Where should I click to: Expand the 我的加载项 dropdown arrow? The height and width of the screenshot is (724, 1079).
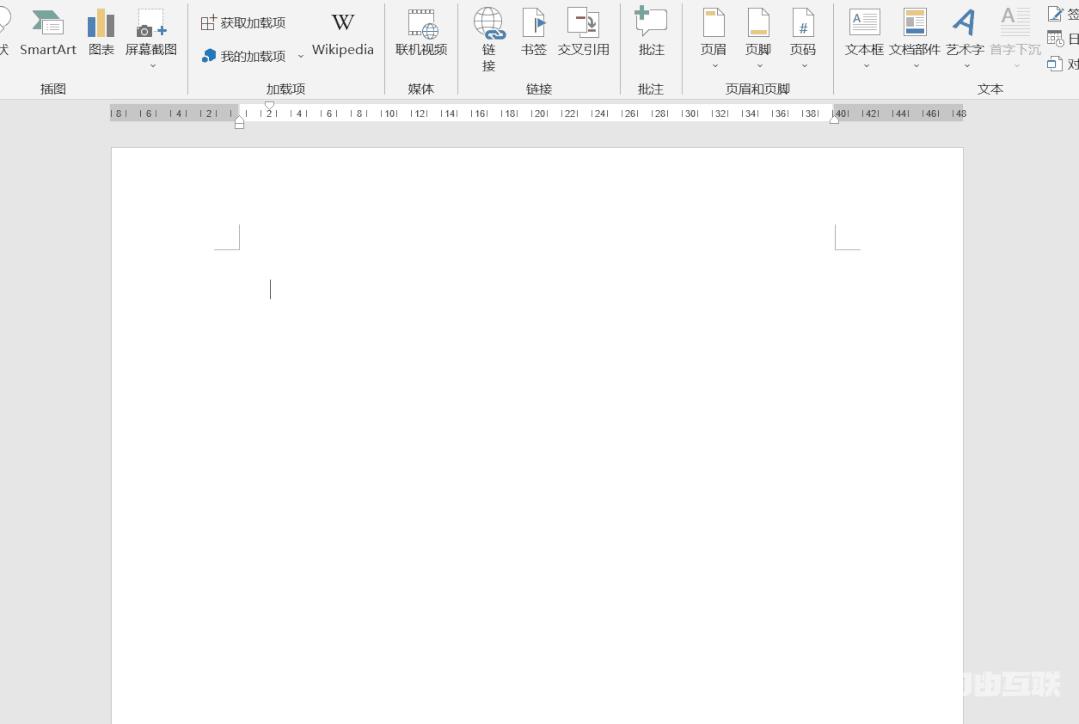click(x=301, y=56)
